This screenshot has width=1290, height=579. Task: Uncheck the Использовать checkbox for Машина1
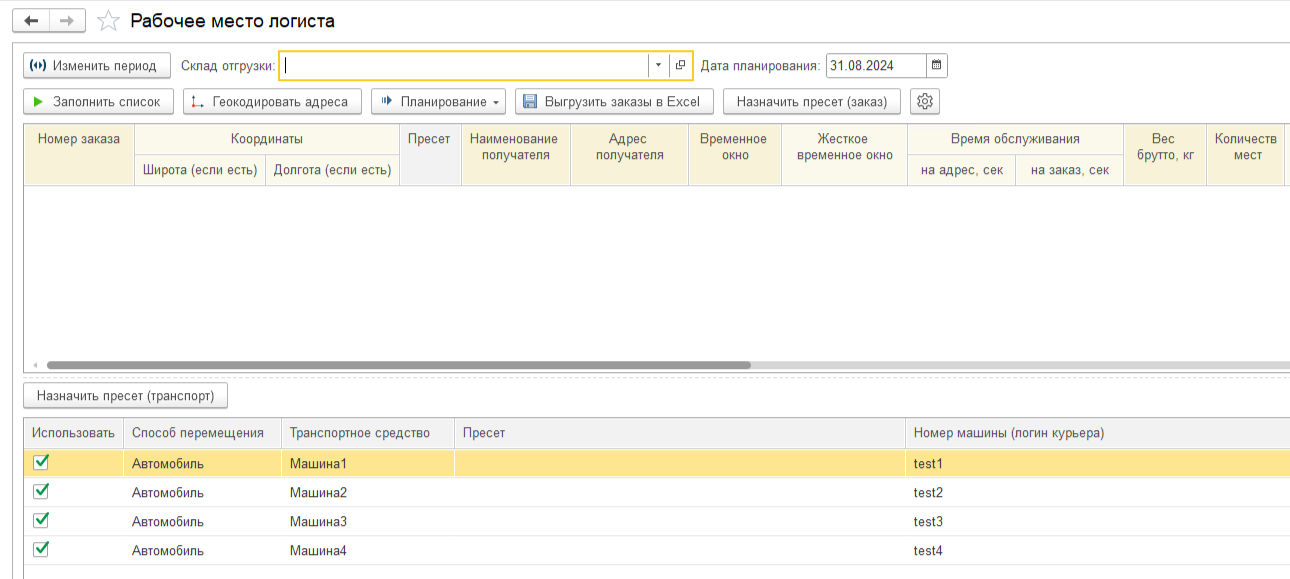[41, 462]
